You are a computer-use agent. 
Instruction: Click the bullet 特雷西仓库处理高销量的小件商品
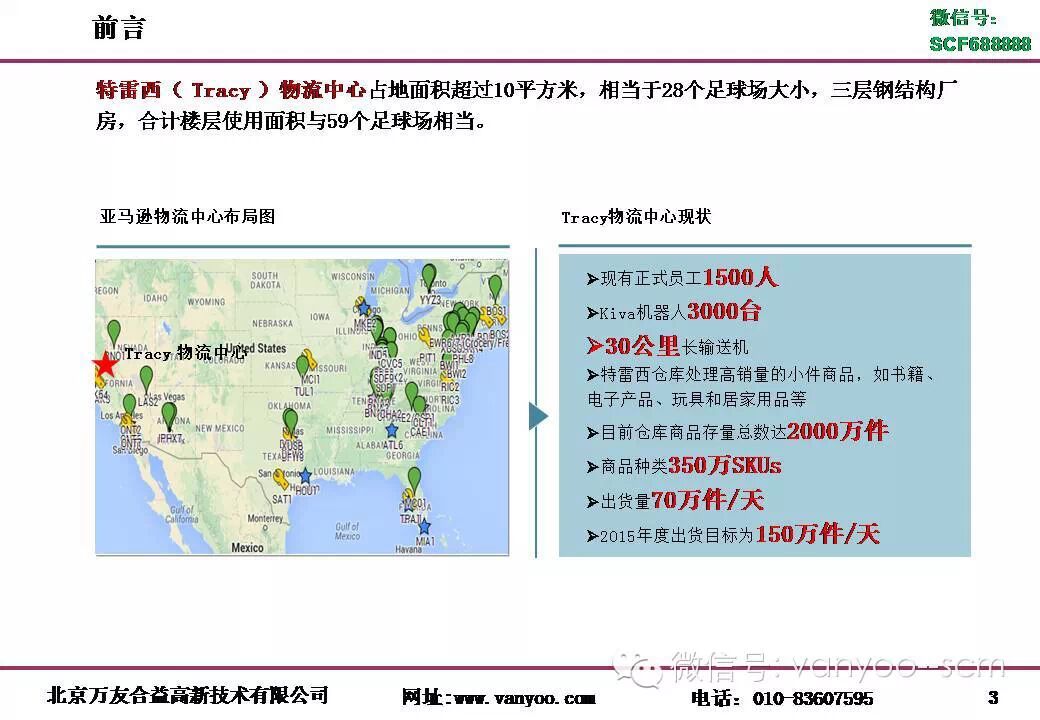point(761,387)
